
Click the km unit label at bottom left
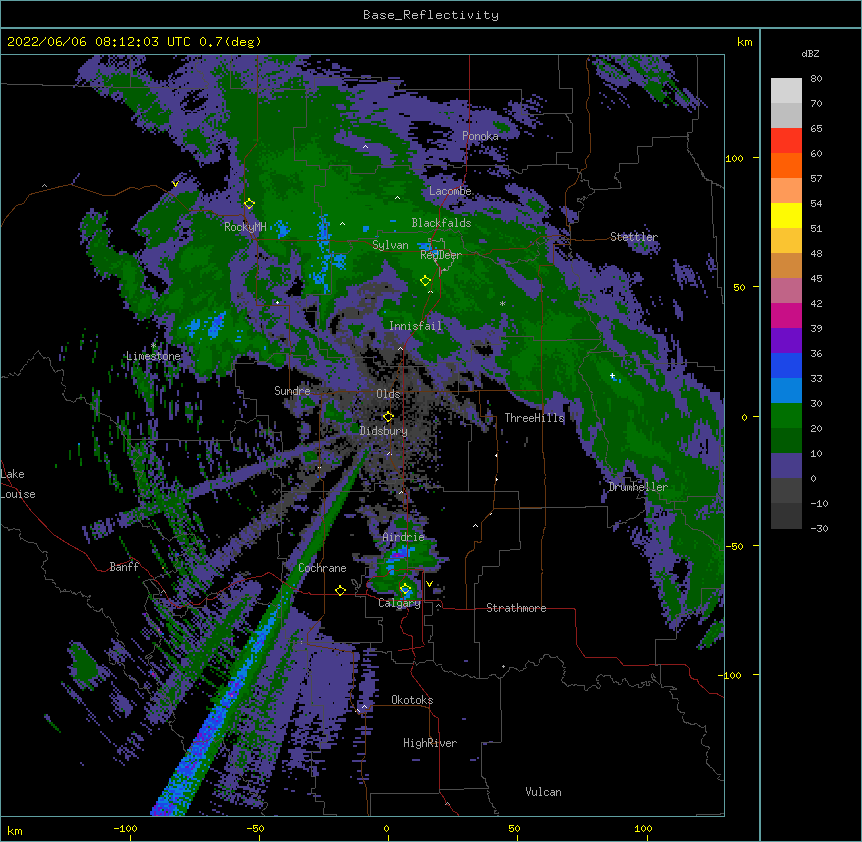click(x=15, y=831)
